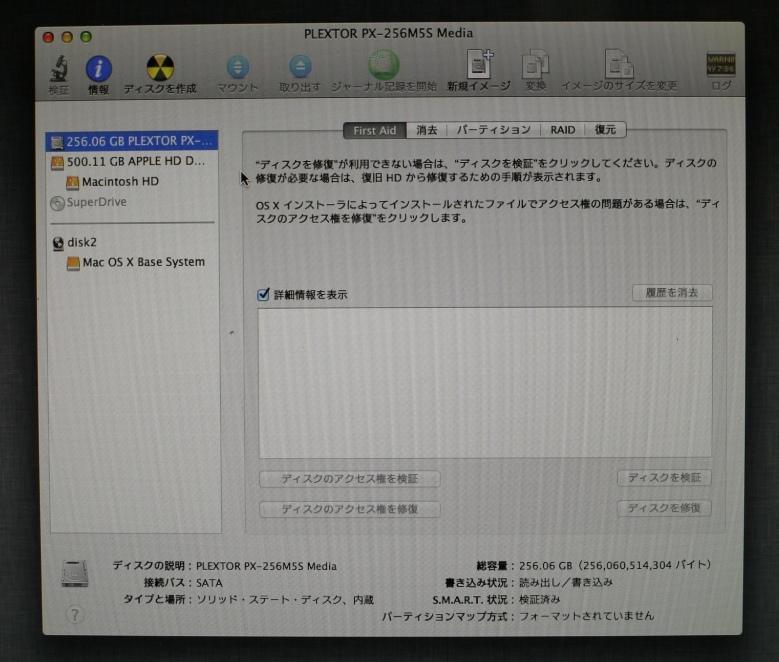Select Mac OS X Base System label
Image resolution: width=779 pixels, height=662 pixels.
point(144,262)
